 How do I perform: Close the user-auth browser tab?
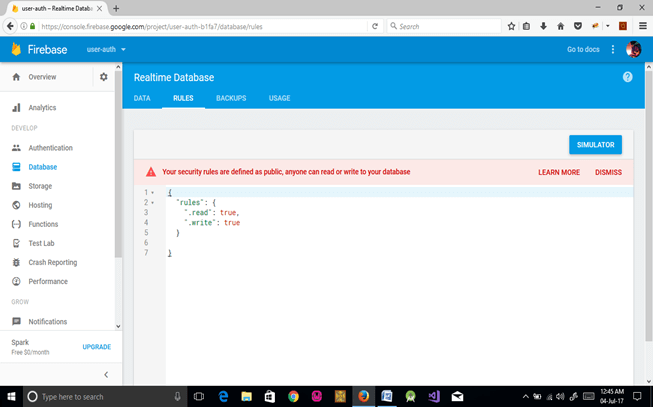click(99, 8)
